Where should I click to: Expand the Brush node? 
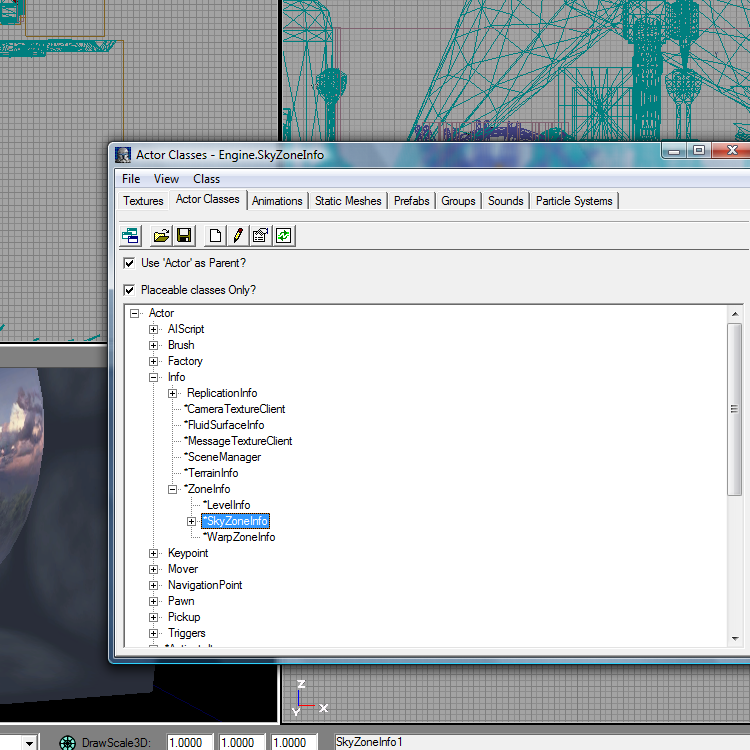coord(153,345)
